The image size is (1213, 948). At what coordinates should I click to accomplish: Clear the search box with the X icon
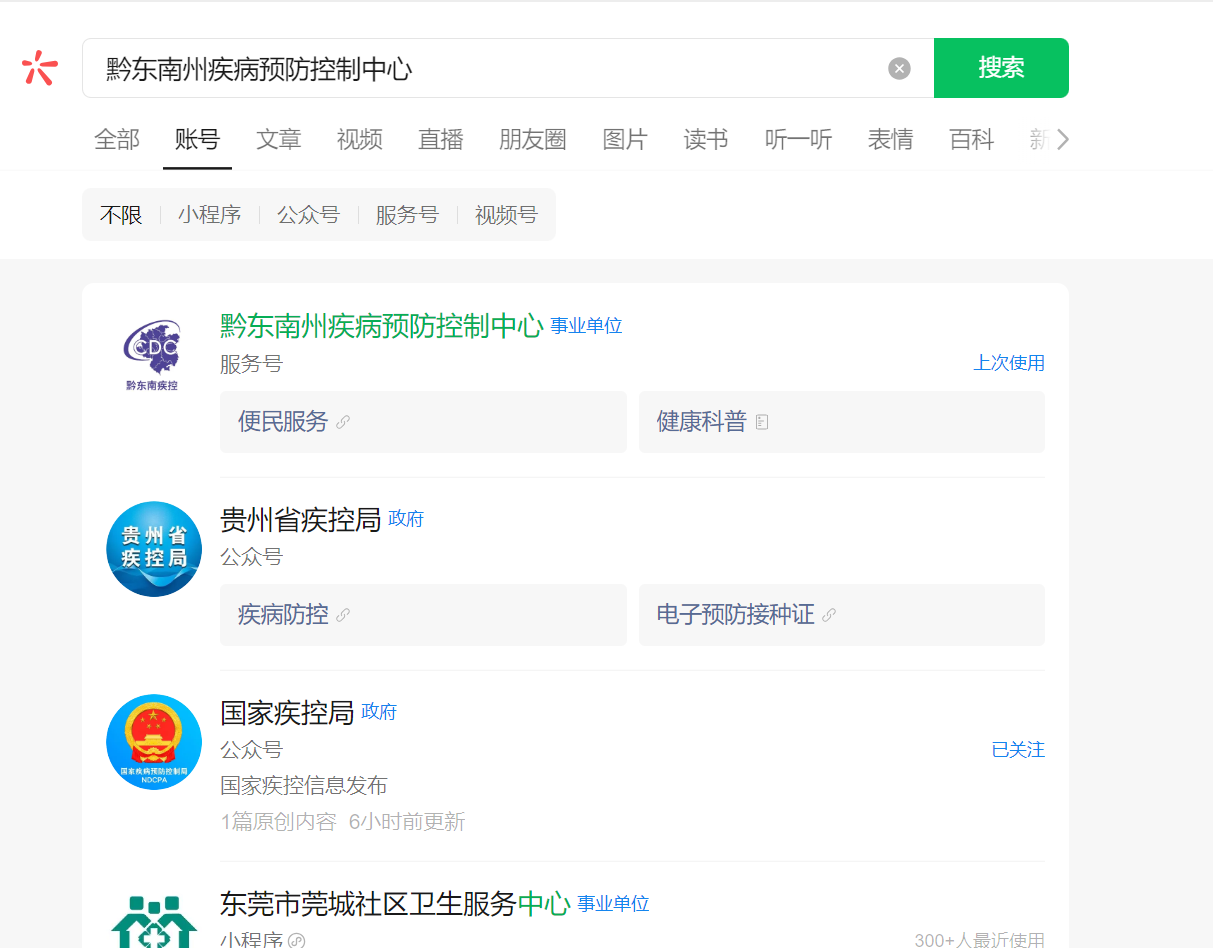(900, 68)
